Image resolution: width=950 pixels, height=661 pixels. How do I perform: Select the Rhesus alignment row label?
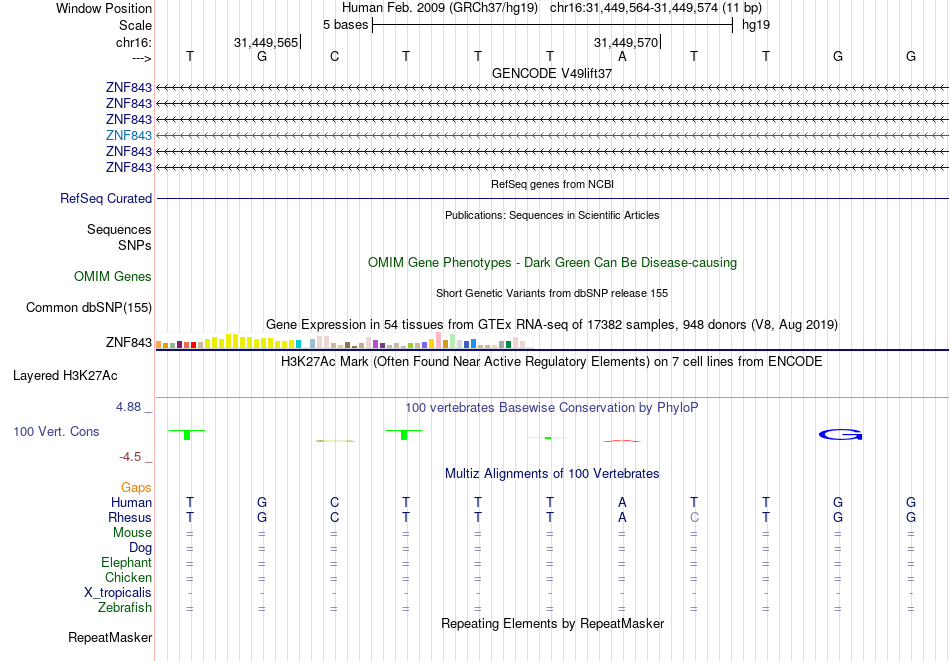tap(130, 517)
